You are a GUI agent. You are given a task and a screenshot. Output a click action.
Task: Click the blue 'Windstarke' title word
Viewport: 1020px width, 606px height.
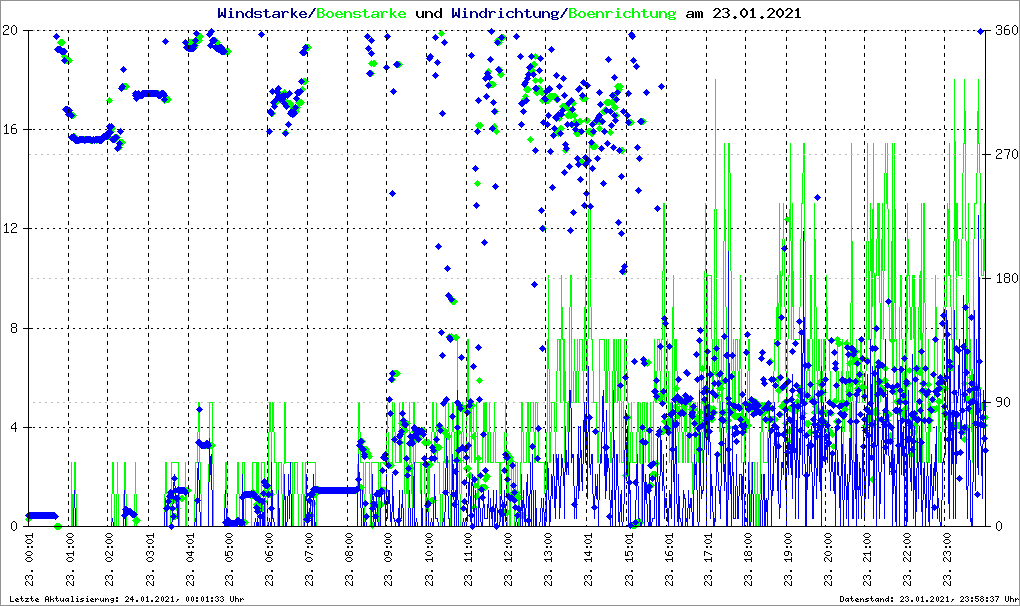264,14
